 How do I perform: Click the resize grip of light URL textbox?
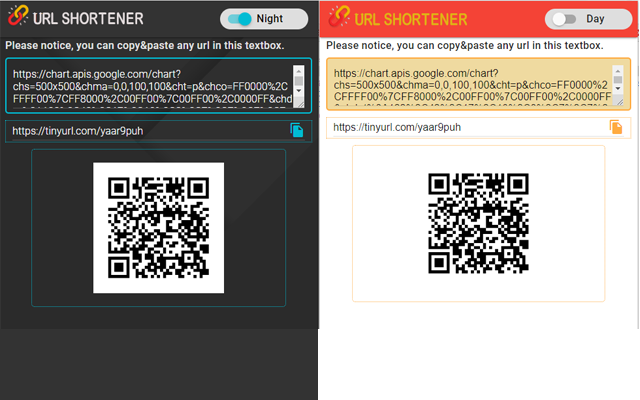[619, 101]
